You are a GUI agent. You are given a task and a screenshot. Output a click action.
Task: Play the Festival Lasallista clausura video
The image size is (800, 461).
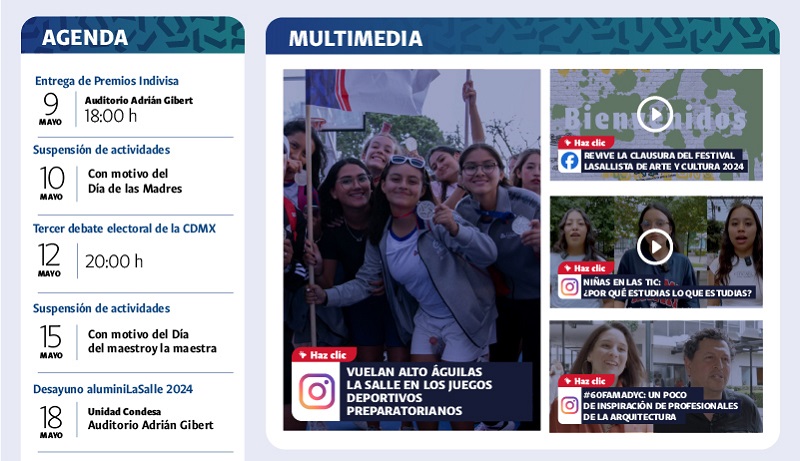pos(655,113)
